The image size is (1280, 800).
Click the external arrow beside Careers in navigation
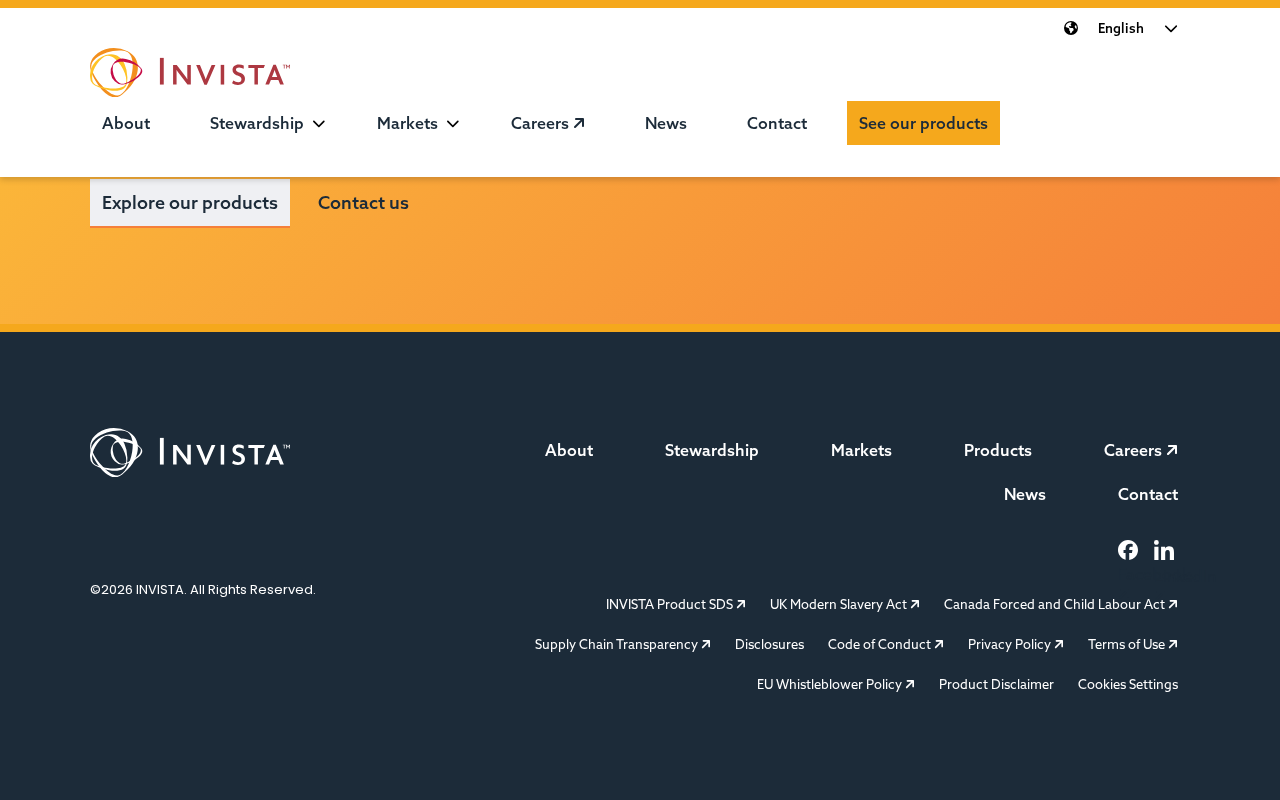coord(579,123)
